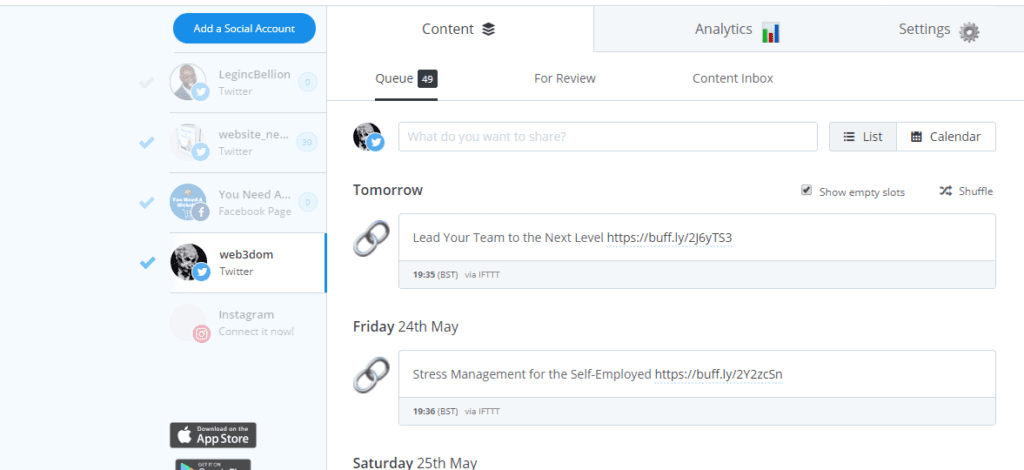The width and height of the screenshot is (1024, 470).
Task: Click the list lines icon
Action: (849, 137)
